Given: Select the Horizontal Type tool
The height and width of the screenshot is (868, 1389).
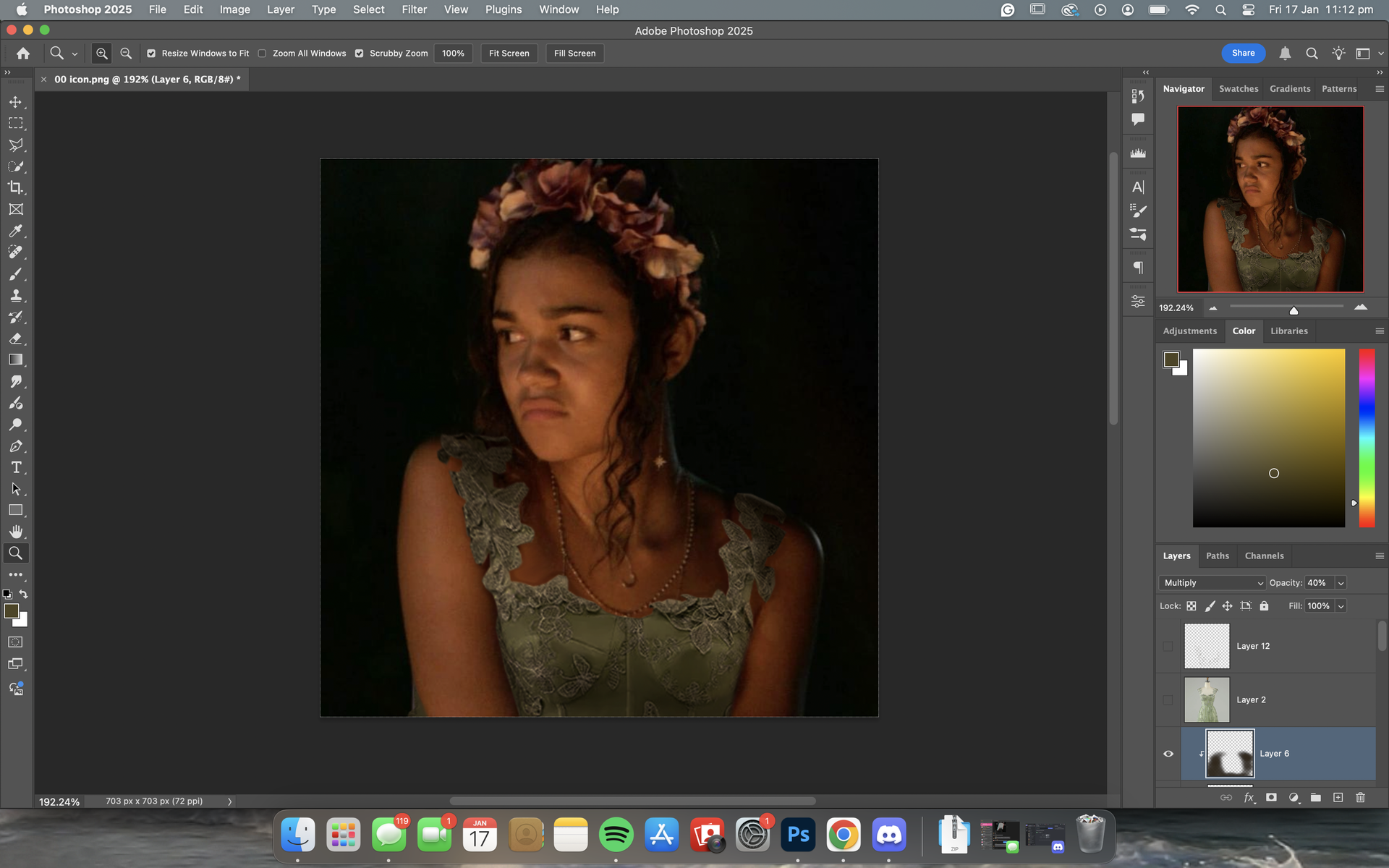Looking at the screenshot, I should (x=15, y=467).
